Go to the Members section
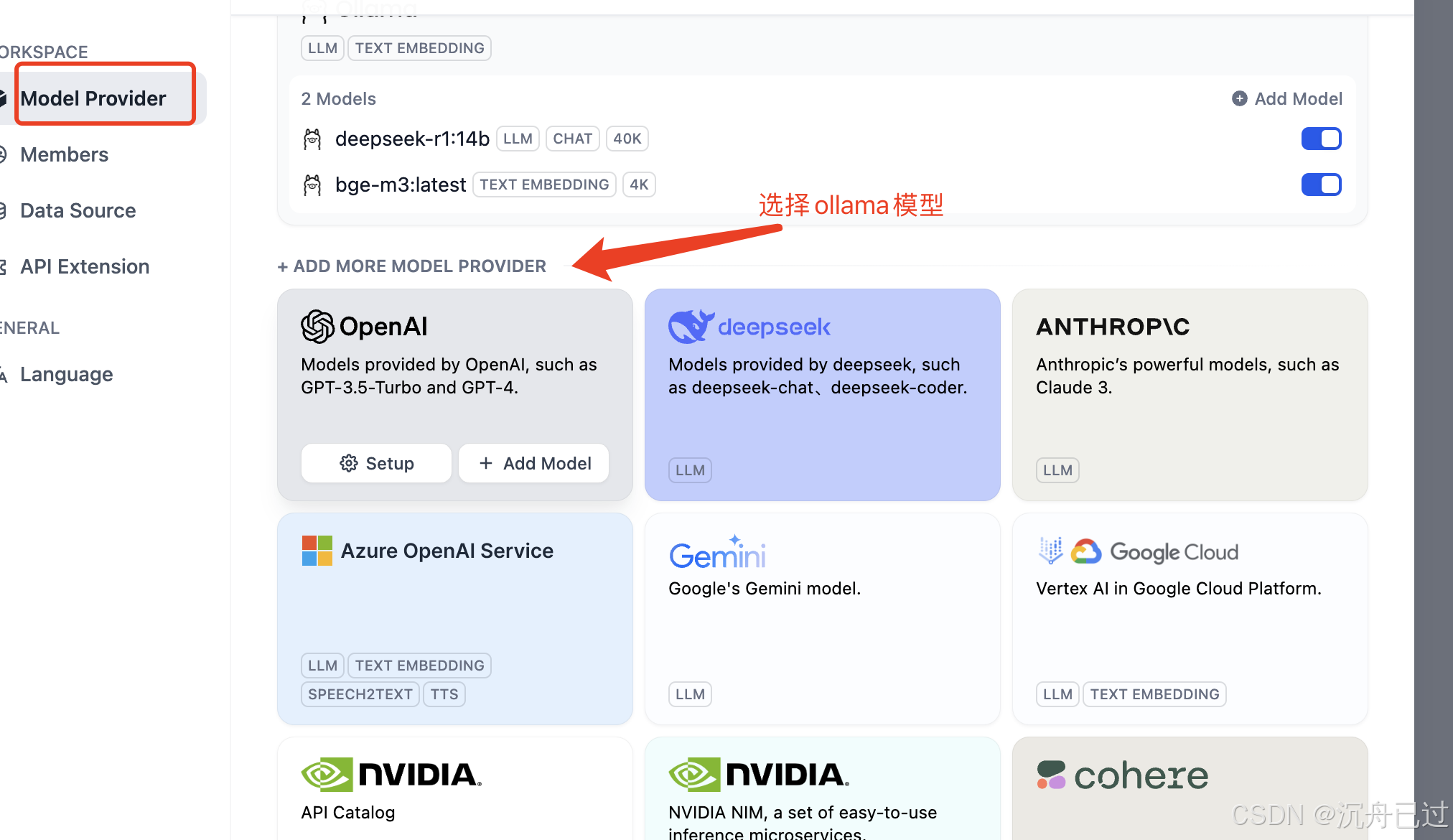1453x840 pixels. pyautogui.click(x=64, y=154)
